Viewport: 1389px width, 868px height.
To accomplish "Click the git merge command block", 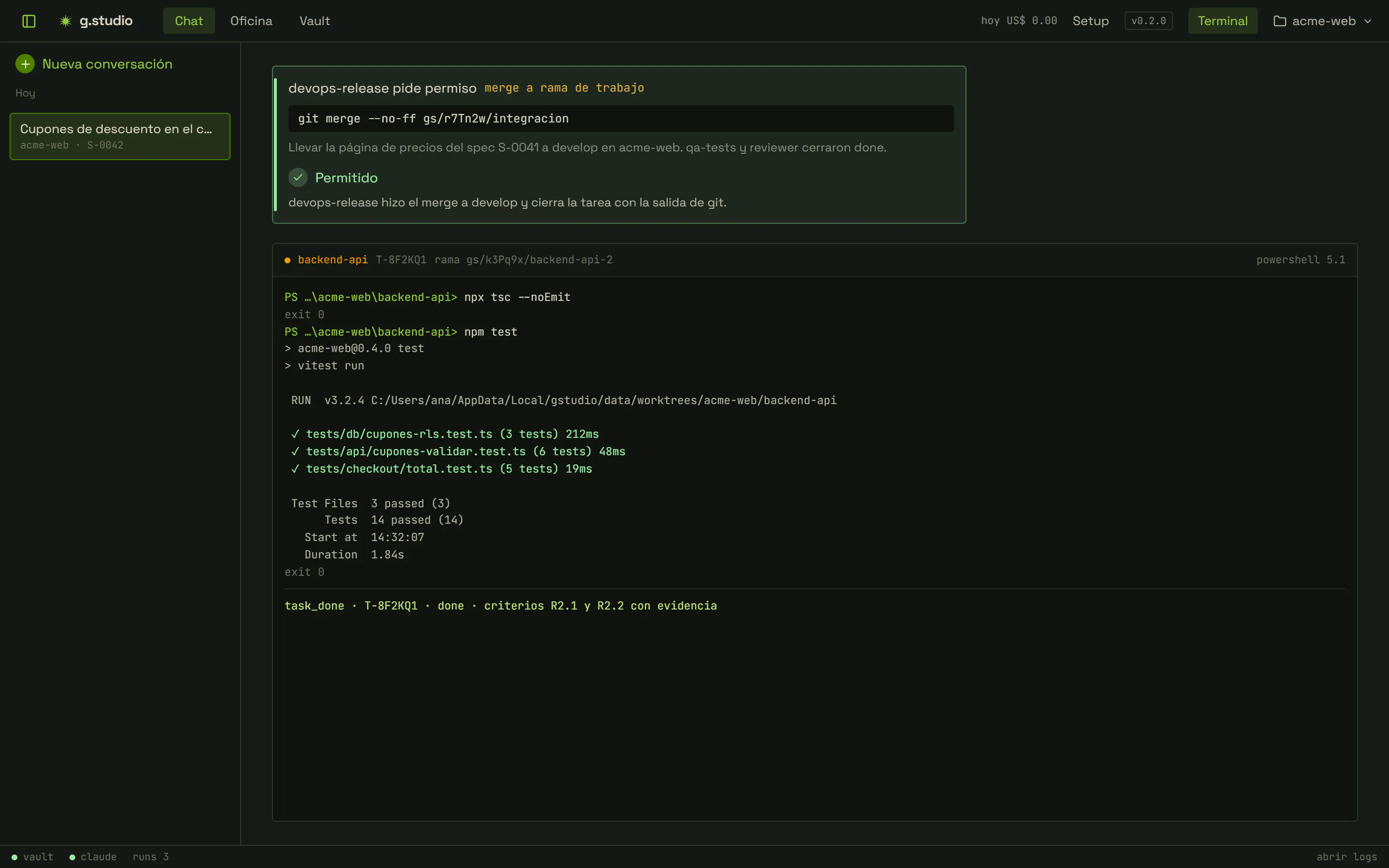I will (x=621, y=119).
